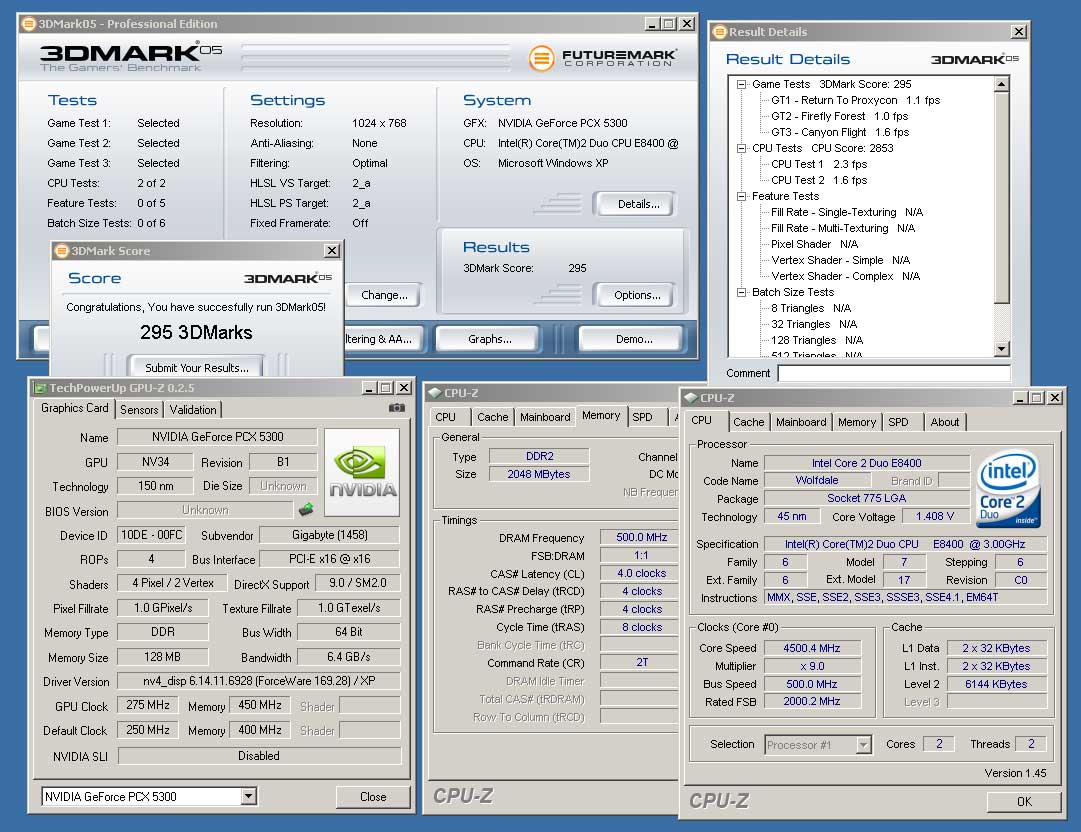Open Cache tab in front CPU-Z window
This screenshot has width=1081, height=832.
pyautogui.click(x=749, y=422)
